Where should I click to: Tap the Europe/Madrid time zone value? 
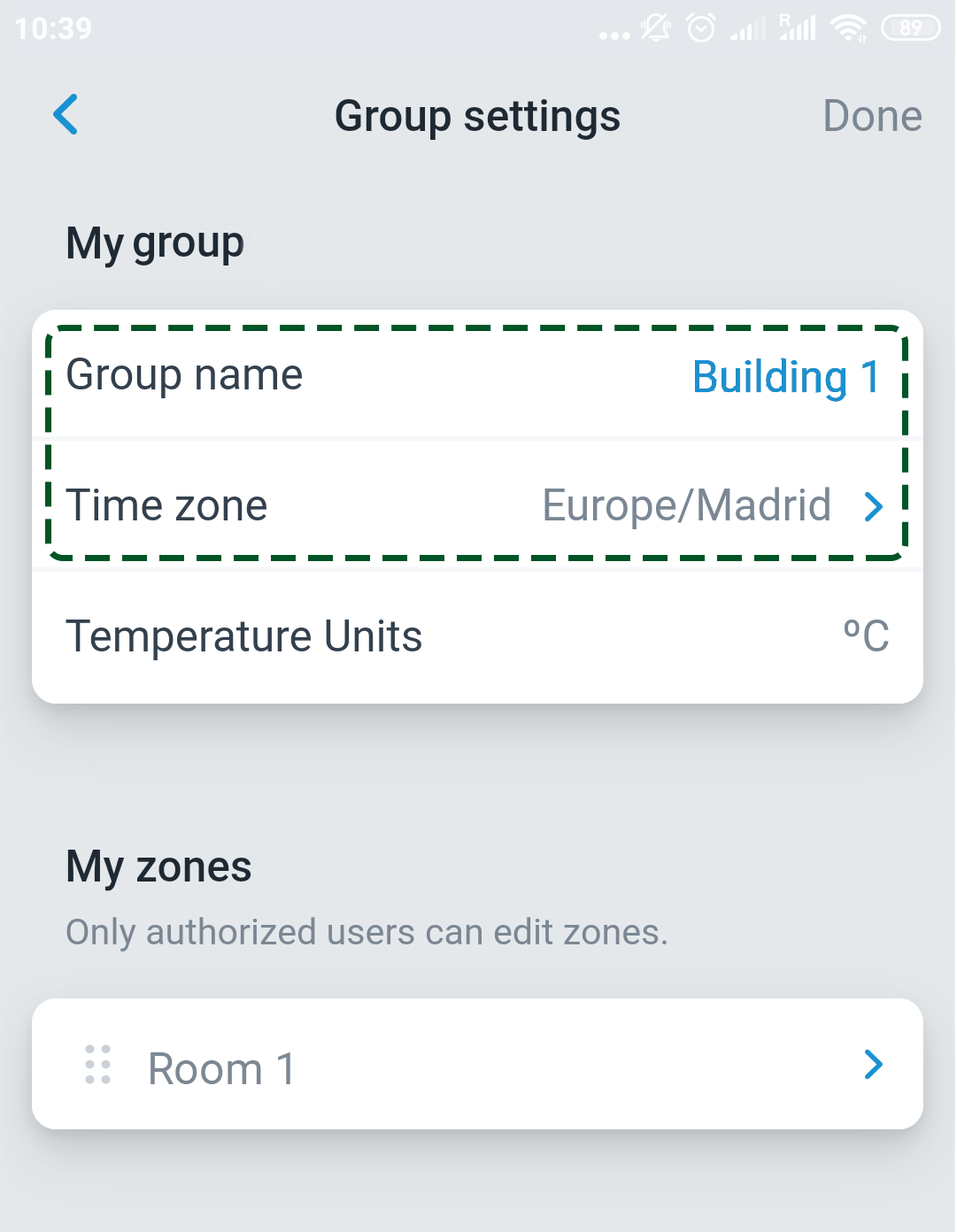coord(686,506)
